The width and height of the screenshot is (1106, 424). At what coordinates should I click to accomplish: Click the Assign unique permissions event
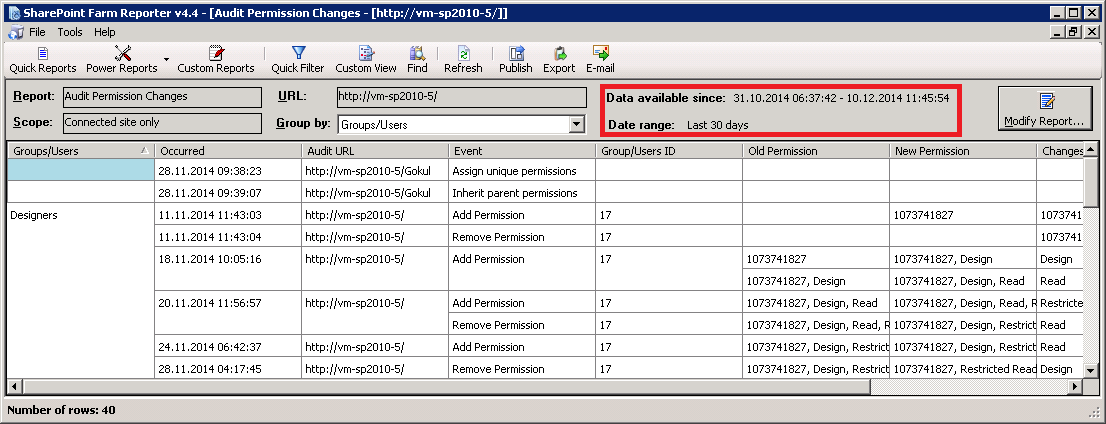pyautogui.click(x=521, y=171)
